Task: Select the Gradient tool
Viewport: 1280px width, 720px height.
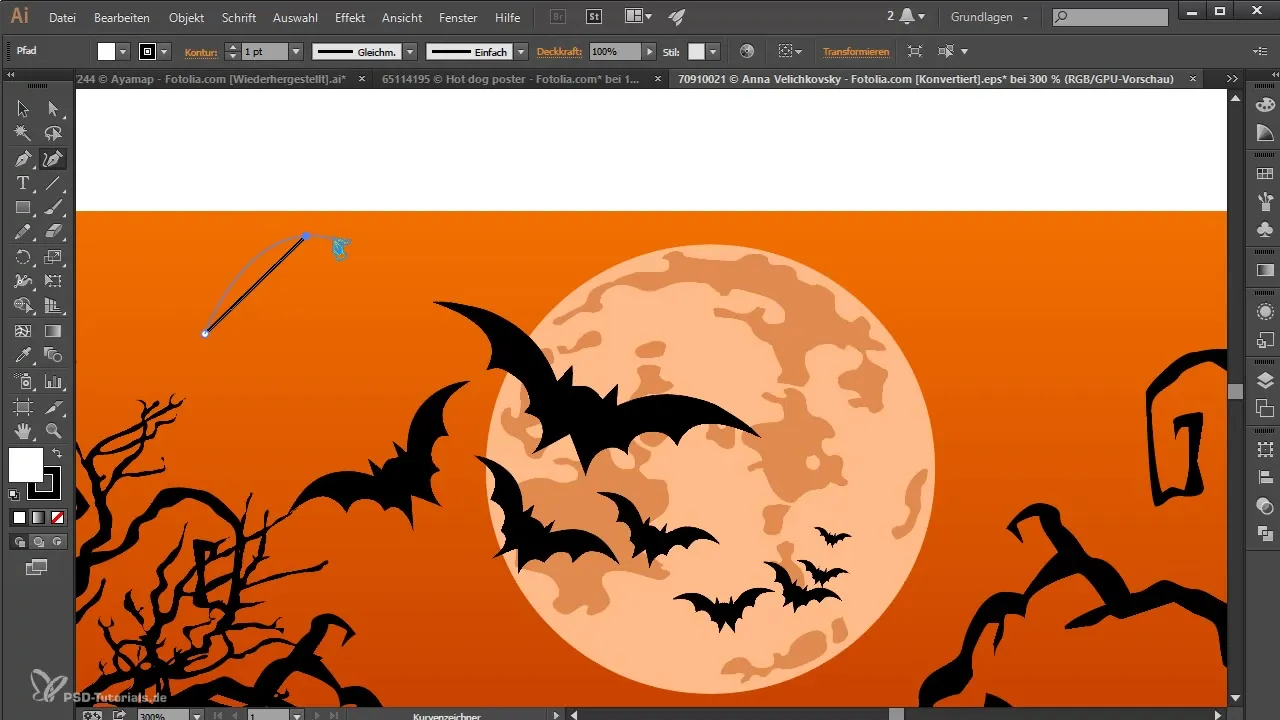Action: click(x=53, y=331)
